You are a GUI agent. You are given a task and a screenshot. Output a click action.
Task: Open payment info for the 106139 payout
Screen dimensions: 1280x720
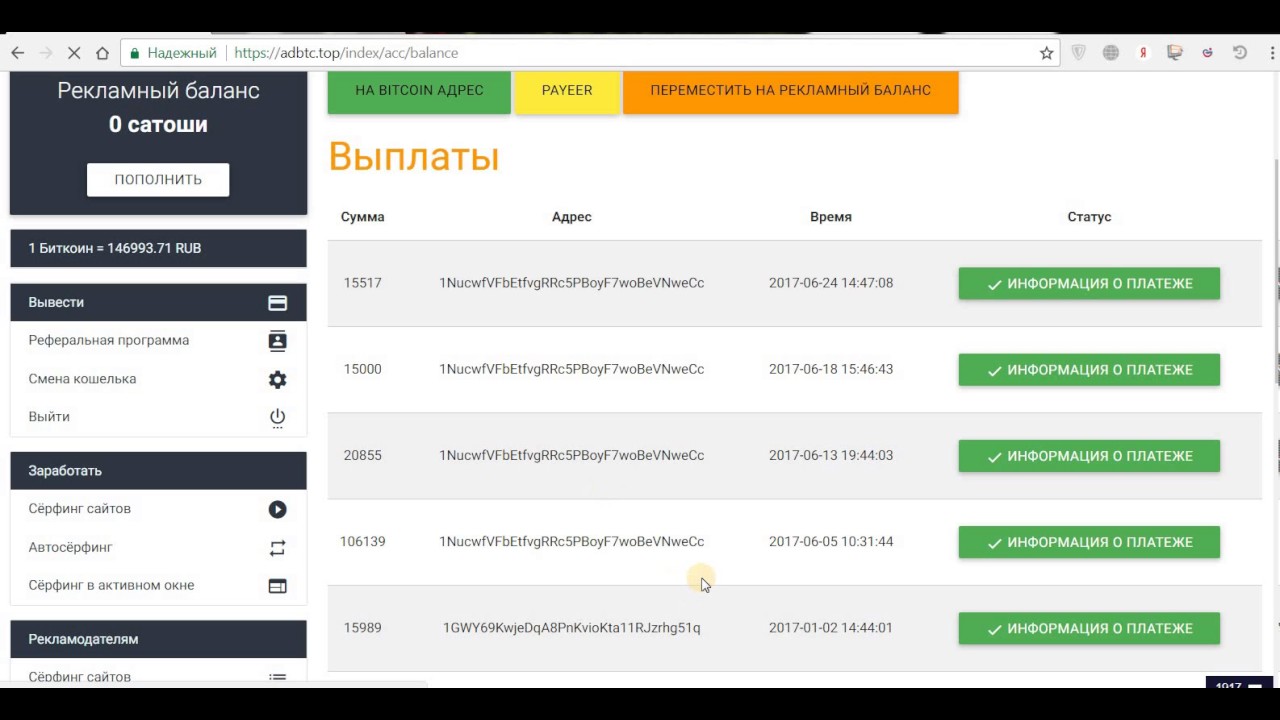click(1089, 542)
